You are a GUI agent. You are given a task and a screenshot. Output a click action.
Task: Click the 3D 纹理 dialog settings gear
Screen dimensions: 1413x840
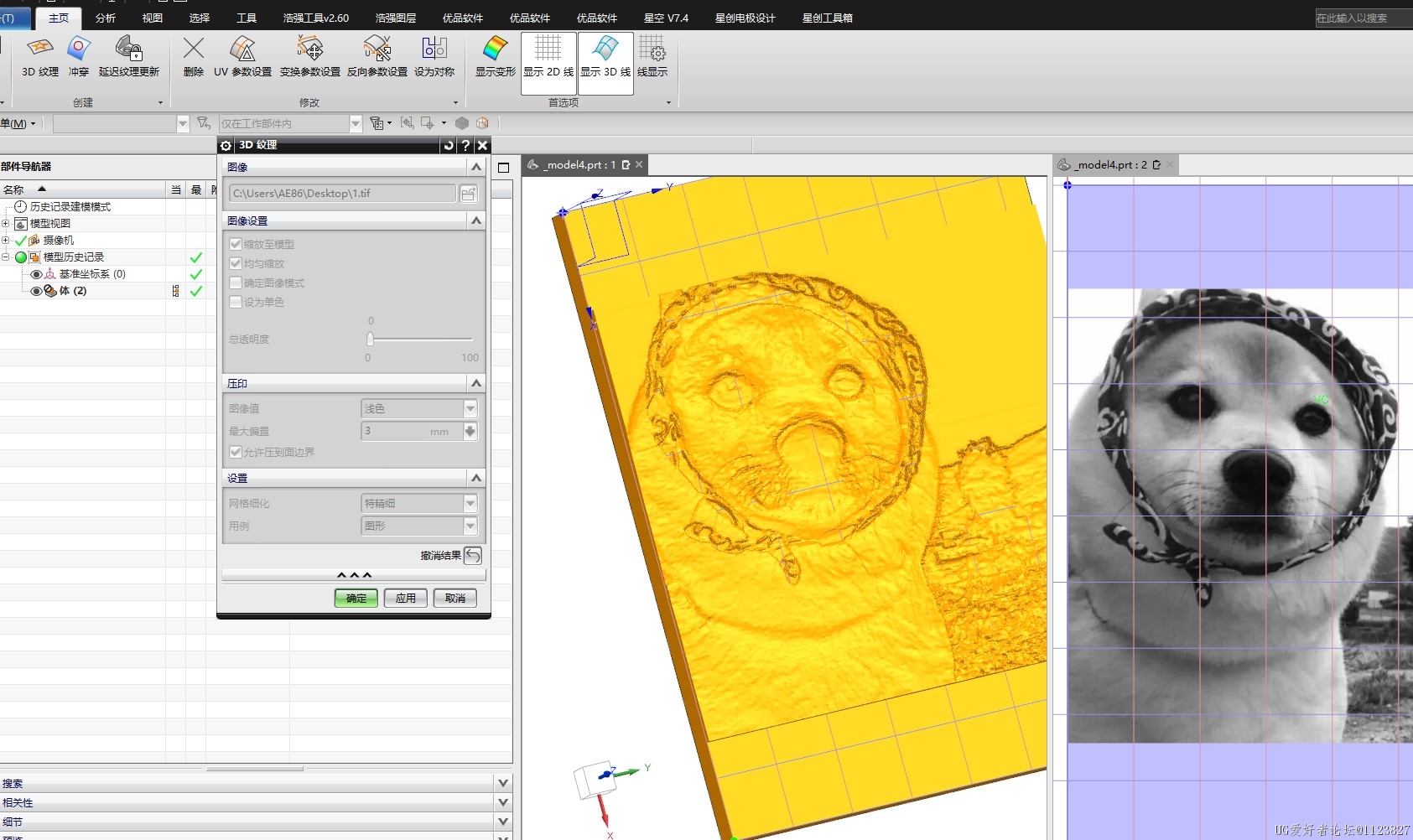point(226,145)
